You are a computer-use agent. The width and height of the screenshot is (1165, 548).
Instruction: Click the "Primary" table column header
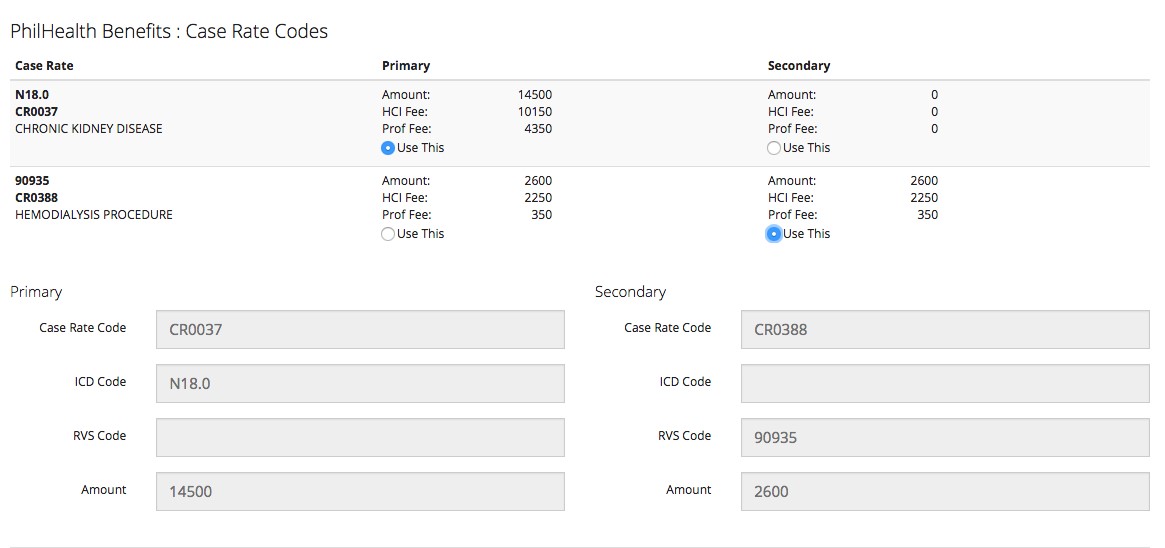[406, 66]
